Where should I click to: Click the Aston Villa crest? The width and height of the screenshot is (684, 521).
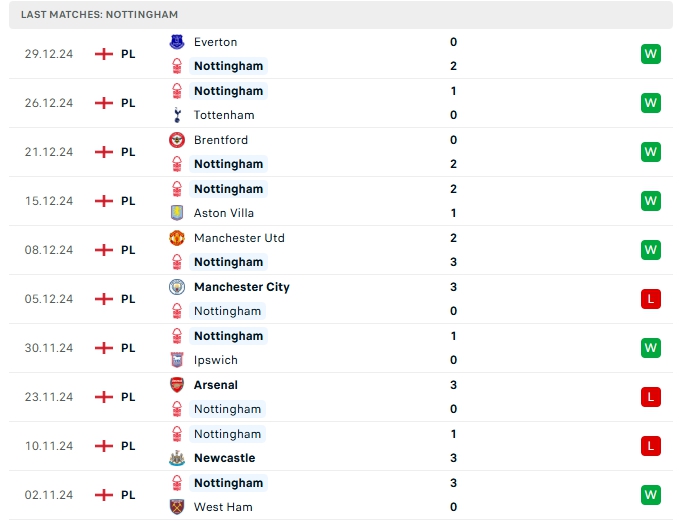(x=177, y=213)
